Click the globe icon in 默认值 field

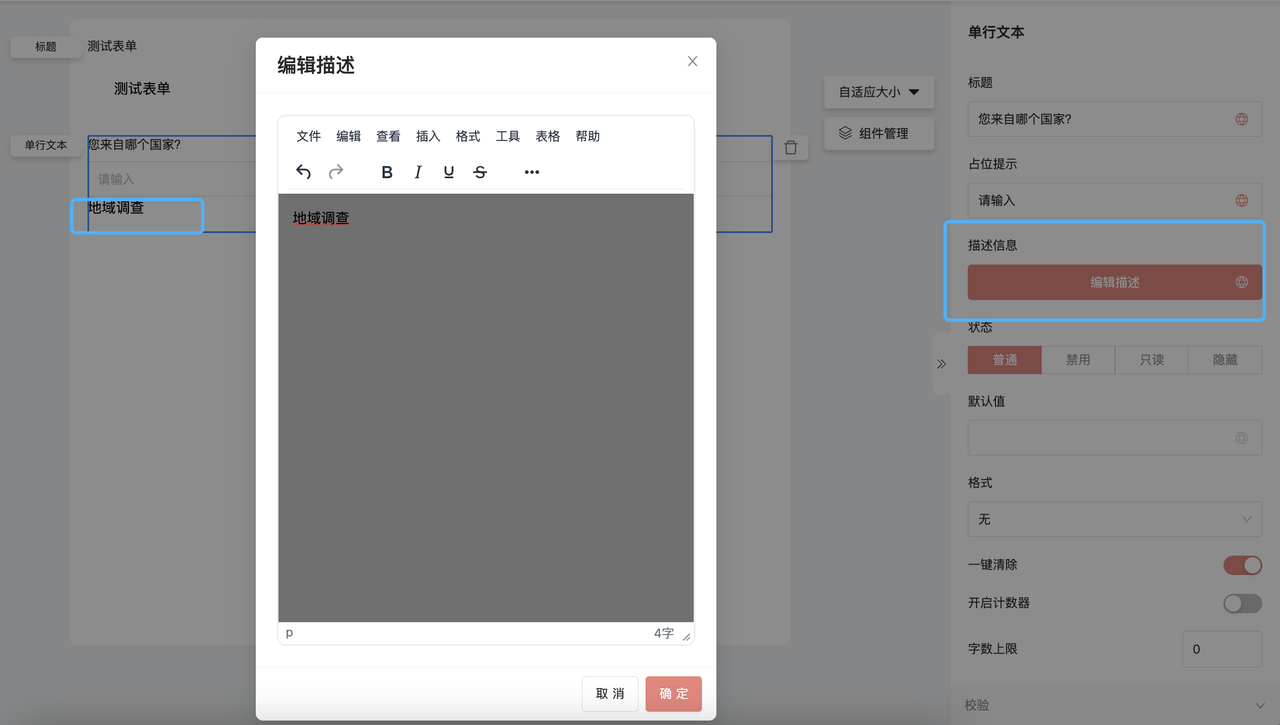(x=1242, y=437)
